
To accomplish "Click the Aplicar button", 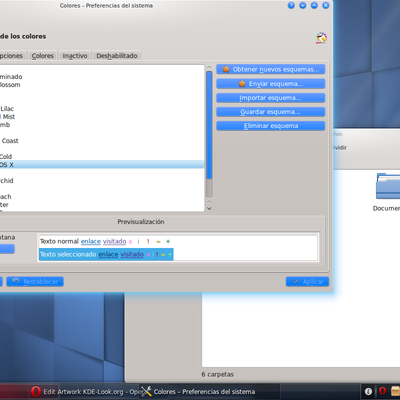I will click(307, 282).
